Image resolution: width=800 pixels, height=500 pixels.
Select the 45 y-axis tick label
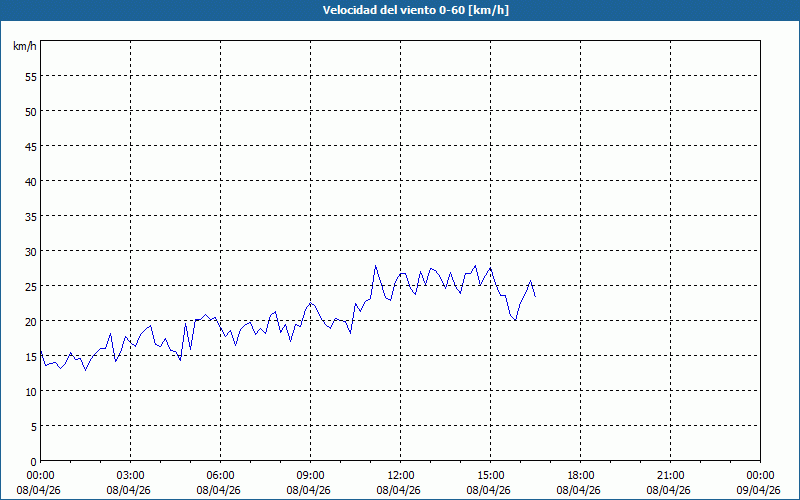(30, 146)
